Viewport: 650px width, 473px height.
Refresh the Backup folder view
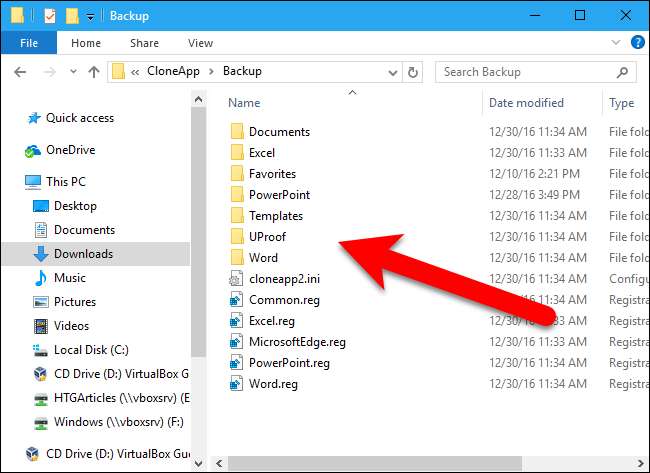coord(412,72)
